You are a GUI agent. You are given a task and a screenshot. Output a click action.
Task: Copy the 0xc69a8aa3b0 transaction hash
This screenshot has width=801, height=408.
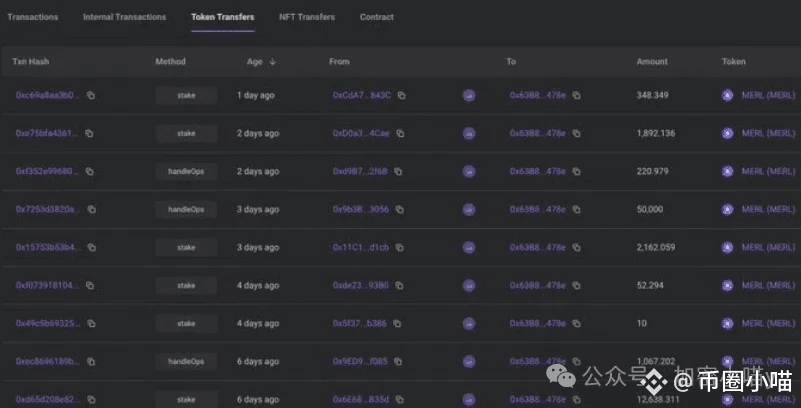pyautogui.click(x=90, y=95)
